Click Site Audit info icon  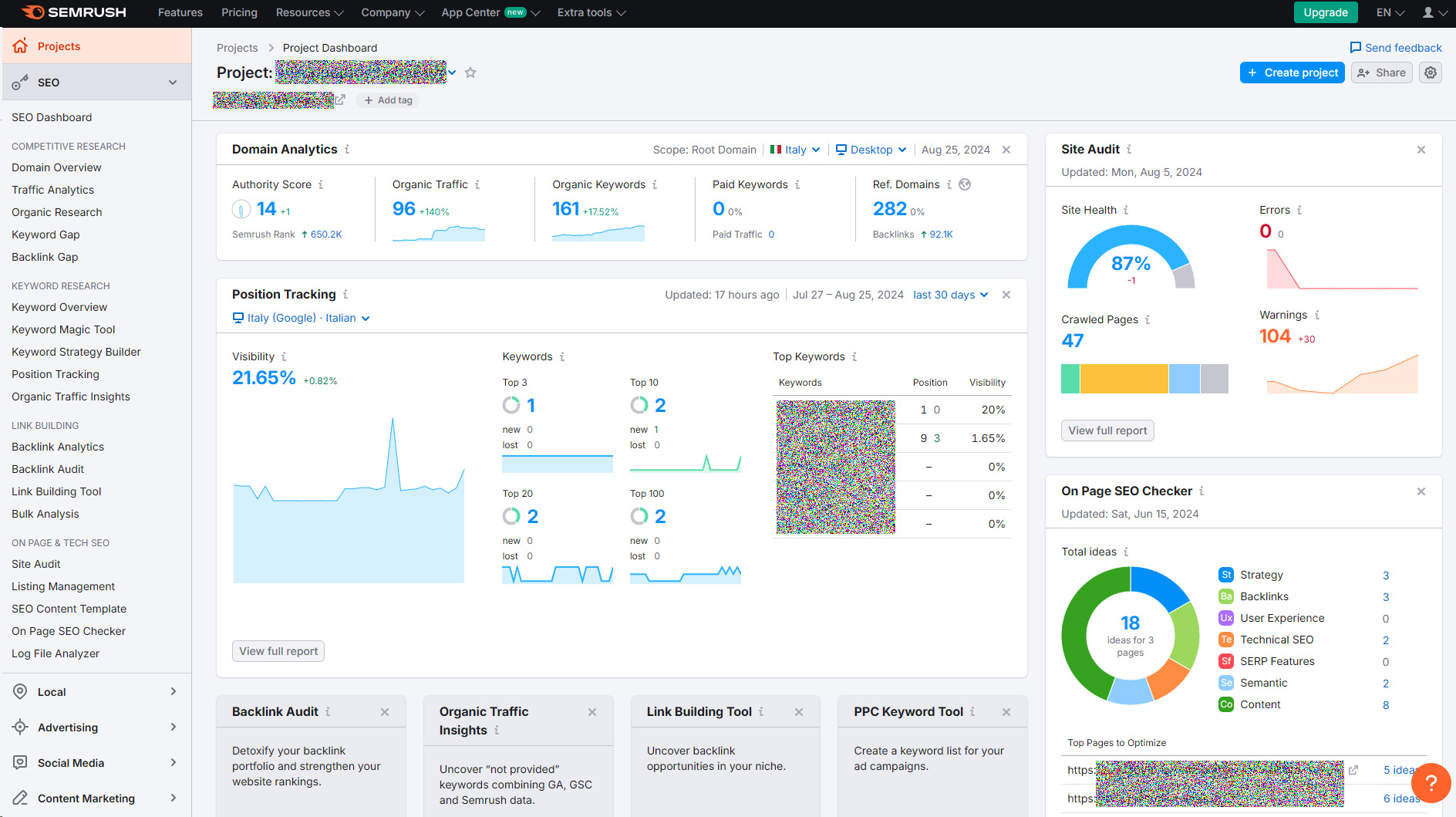[x=1129, y=150]
